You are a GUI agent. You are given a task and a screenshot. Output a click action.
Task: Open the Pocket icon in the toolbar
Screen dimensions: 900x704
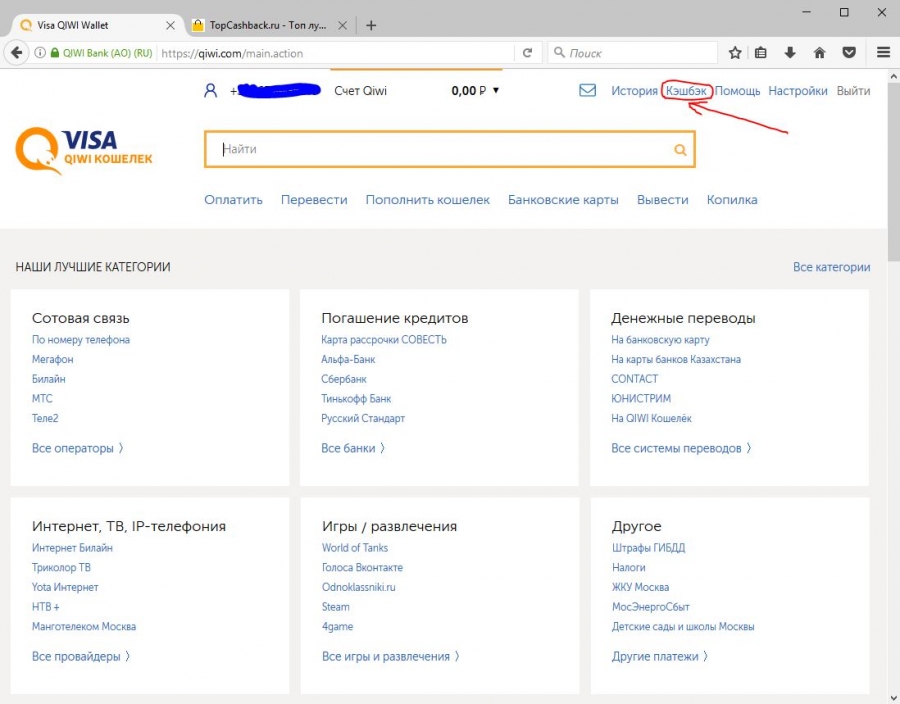click(x=849, y=53)
